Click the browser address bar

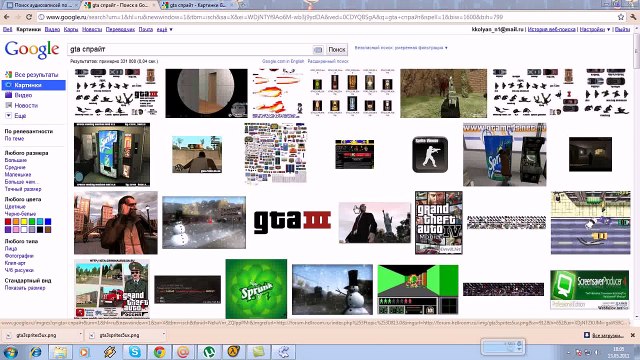[327, 17]
